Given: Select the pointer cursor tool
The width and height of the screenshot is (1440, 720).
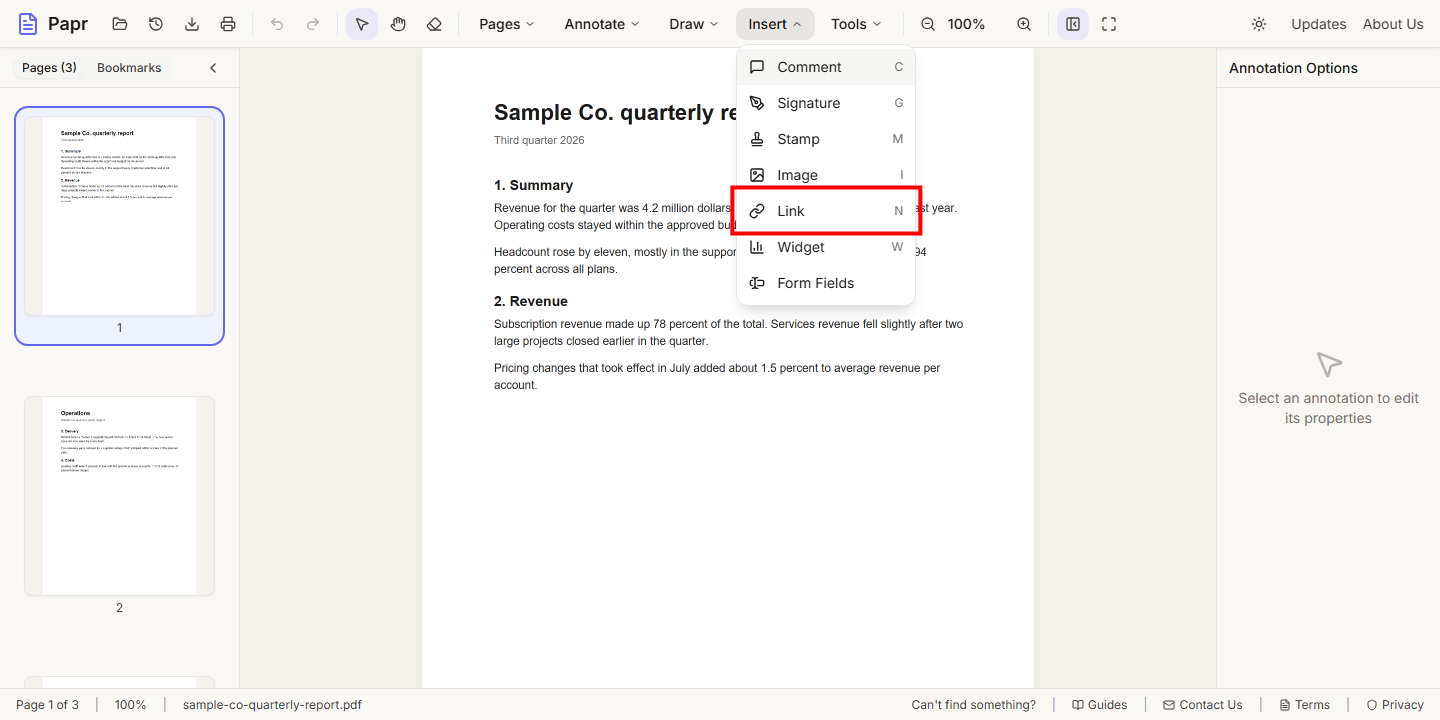Looking at the screenshot, I should pyautogui.click(x=362, y=24).
